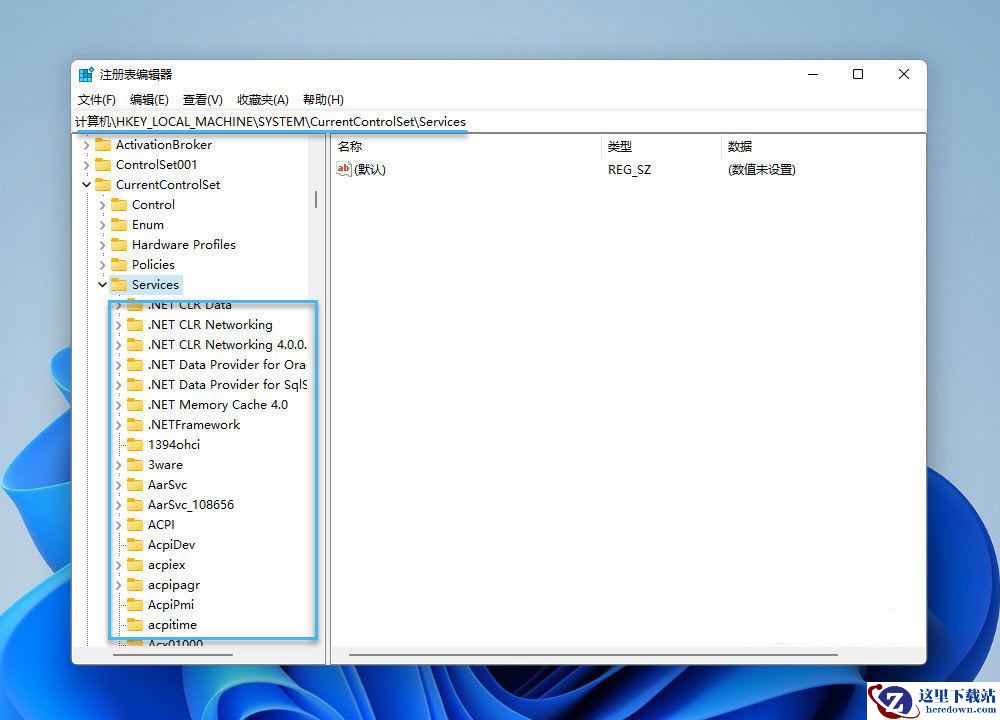Viewport: 1000px width, 720px height.
Task: Expand the 3ware key
Action: click(x=119, y=466)
